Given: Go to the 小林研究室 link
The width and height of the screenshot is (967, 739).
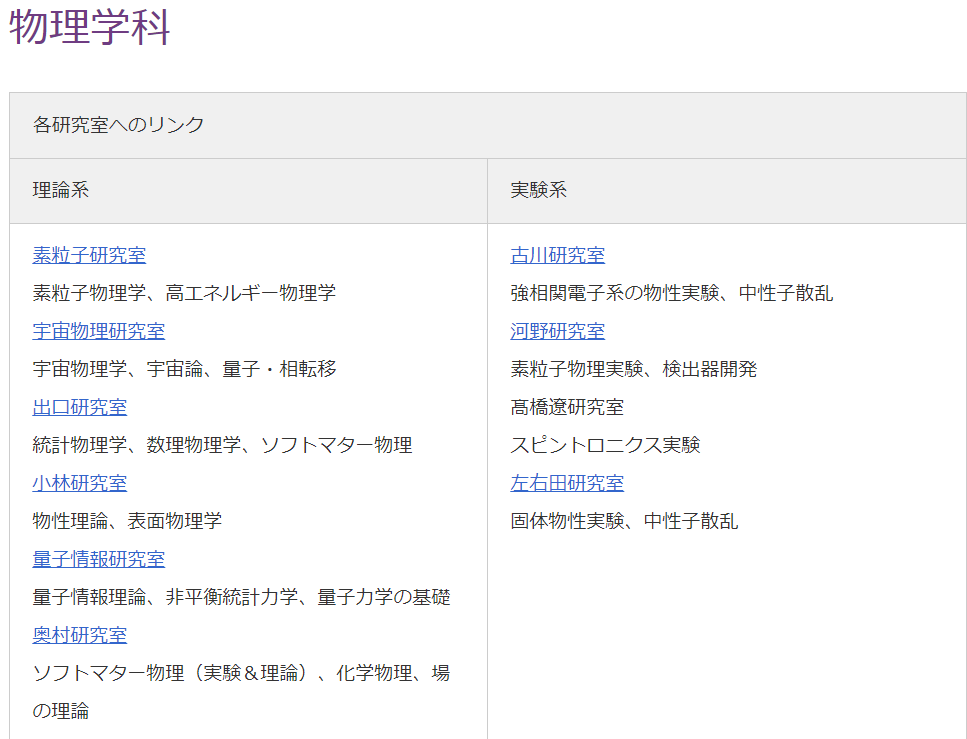Looking at the screenshot, I should click(80, 483).
